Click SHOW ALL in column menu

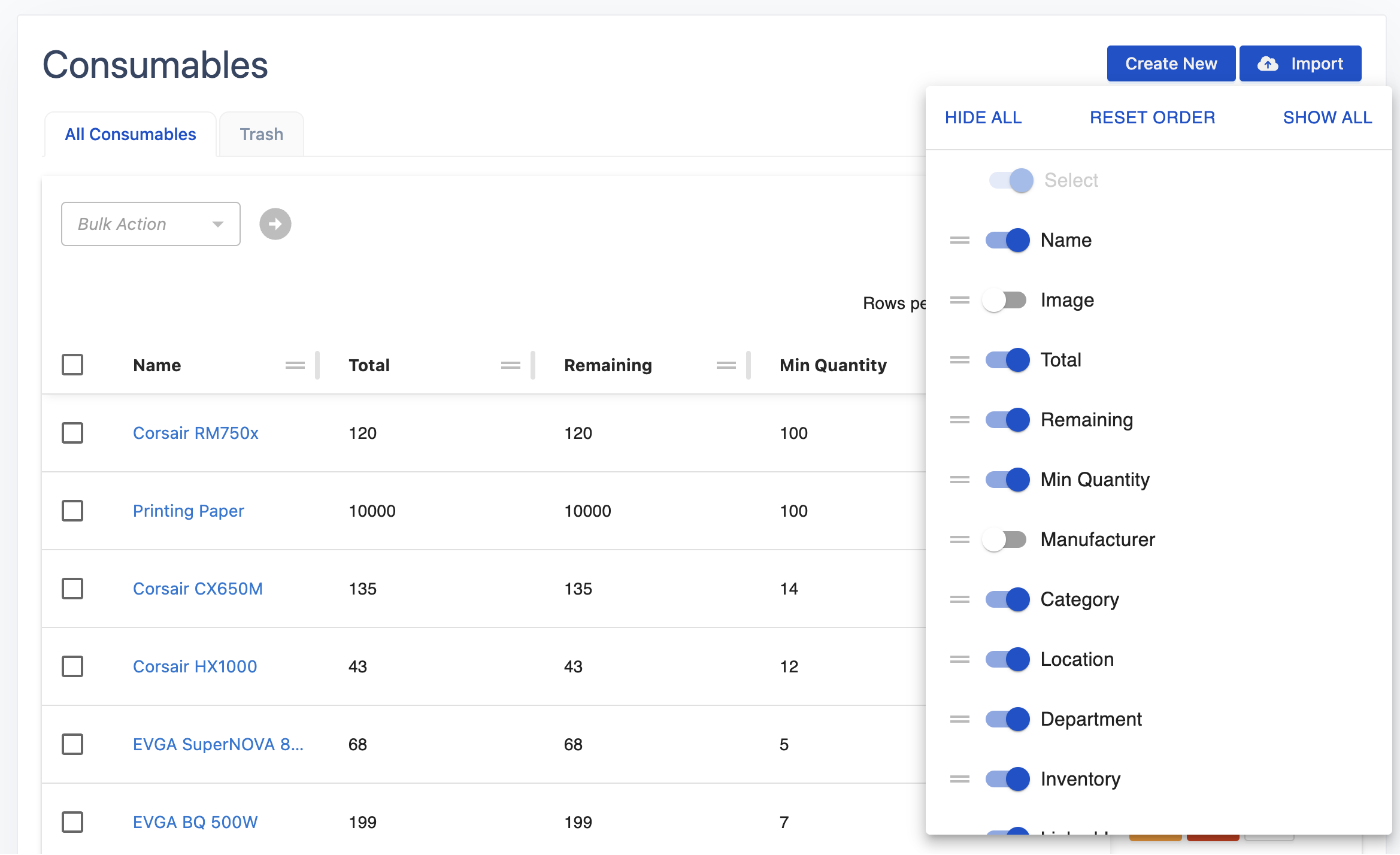1328,117
